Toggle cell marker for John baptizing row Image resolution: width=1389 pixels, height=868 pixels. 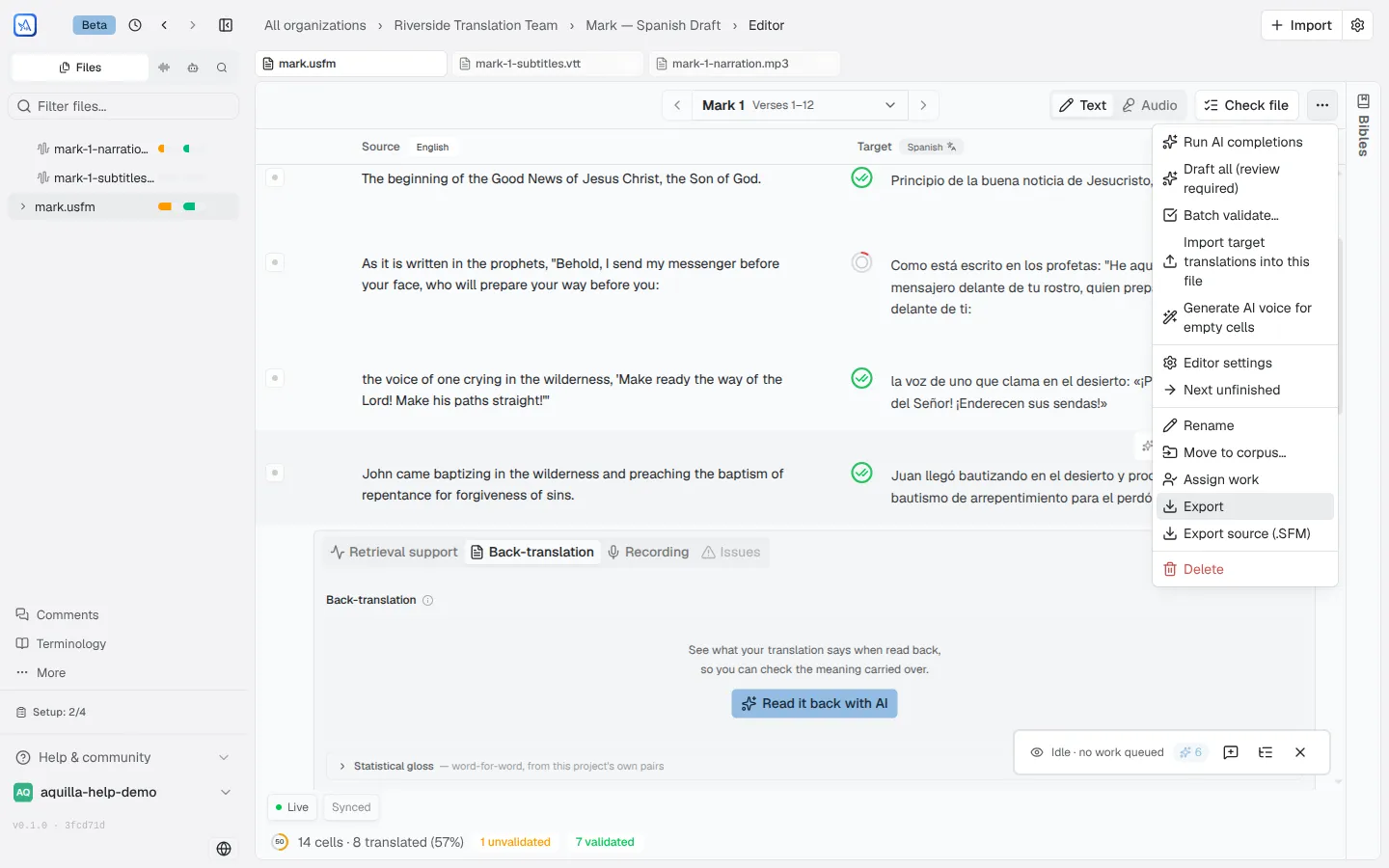coord(275,473)
